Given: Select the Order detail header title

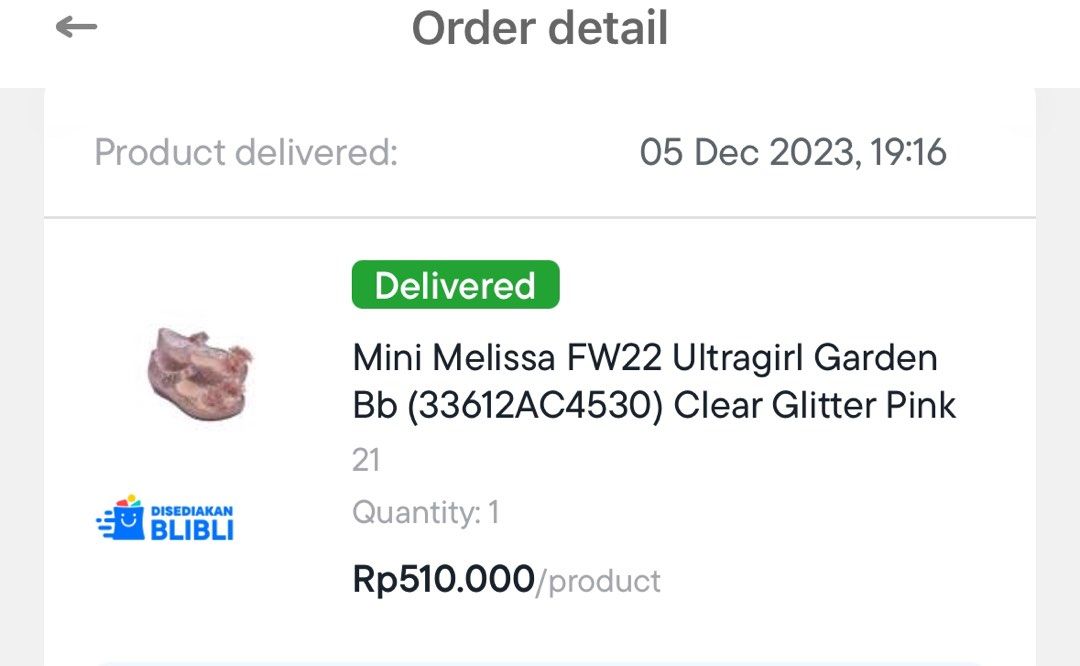Looking at the screenshot, I should pyautogui.click(x=540, y=29).
